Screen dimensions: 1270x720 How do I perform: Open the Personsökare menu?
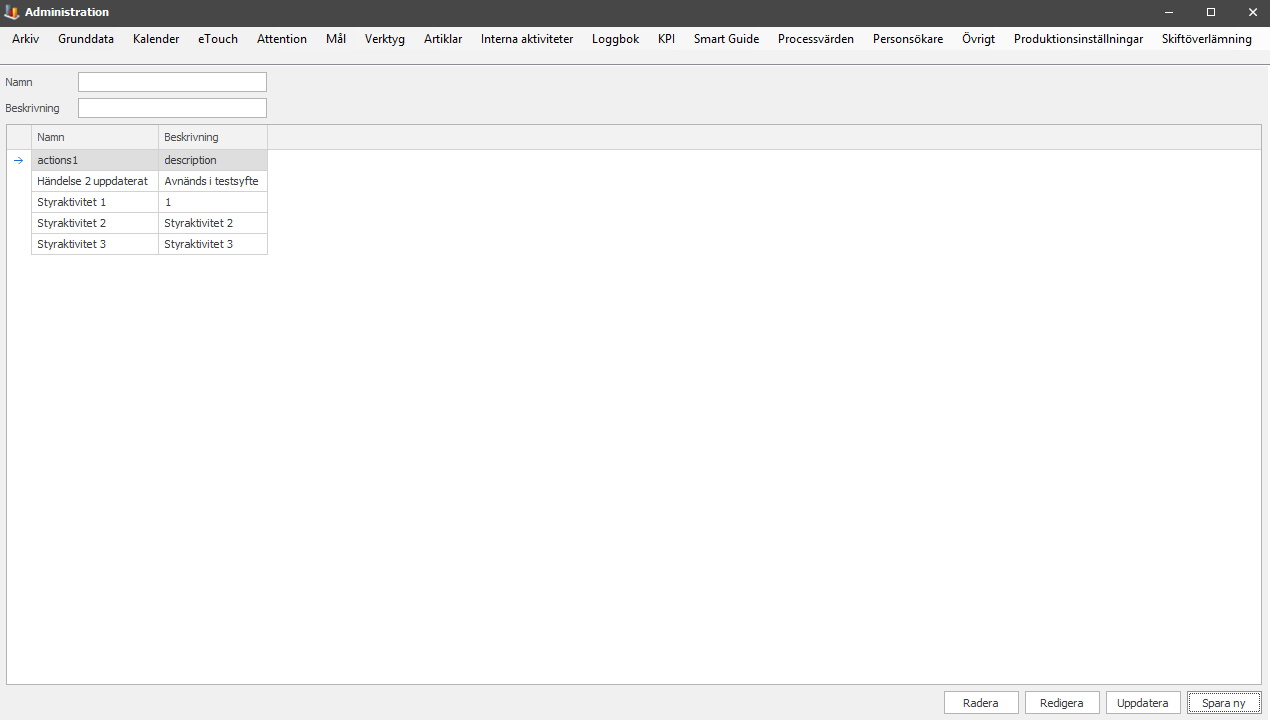908,39
